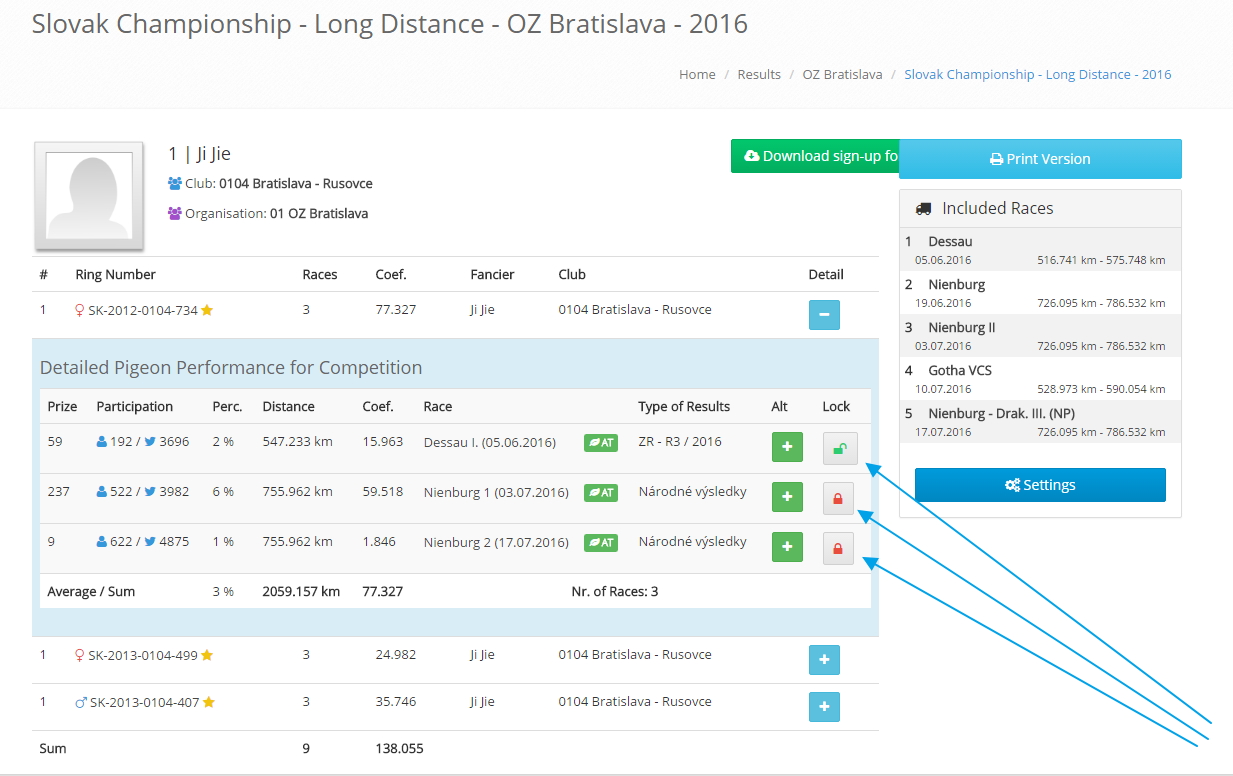The height and width of the screenshot is (776, 1233).
Task: Click green plus Alt button for Dessau I.
Action: [787, 447]
